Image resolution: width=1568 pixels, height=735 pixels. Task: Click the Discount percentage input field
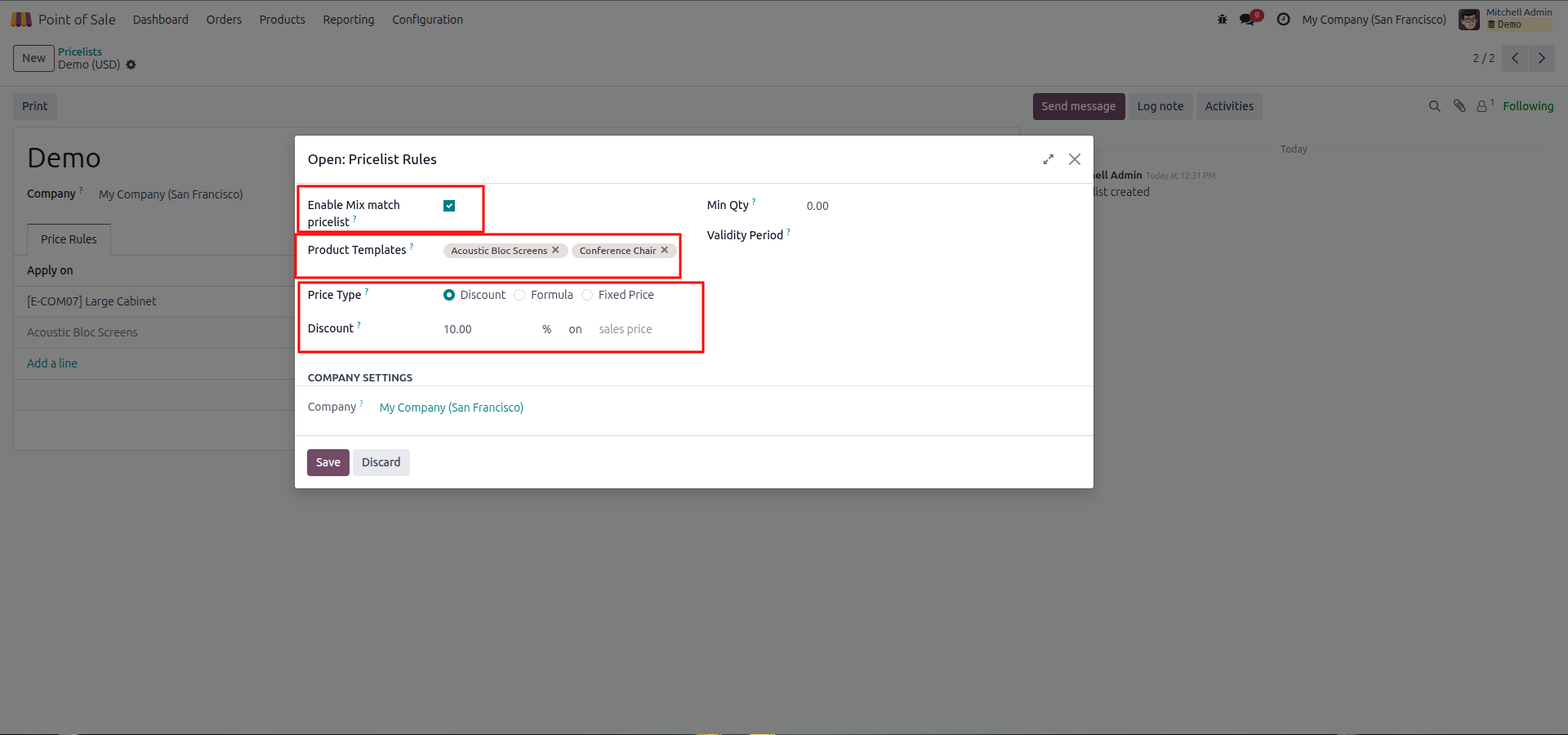coord(488,329)
